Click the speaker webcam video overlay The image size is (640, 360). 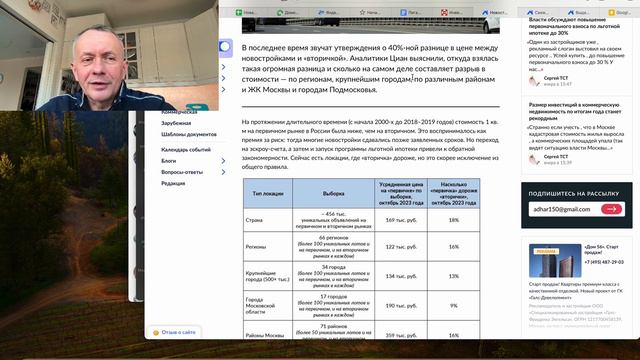point(109,55)
